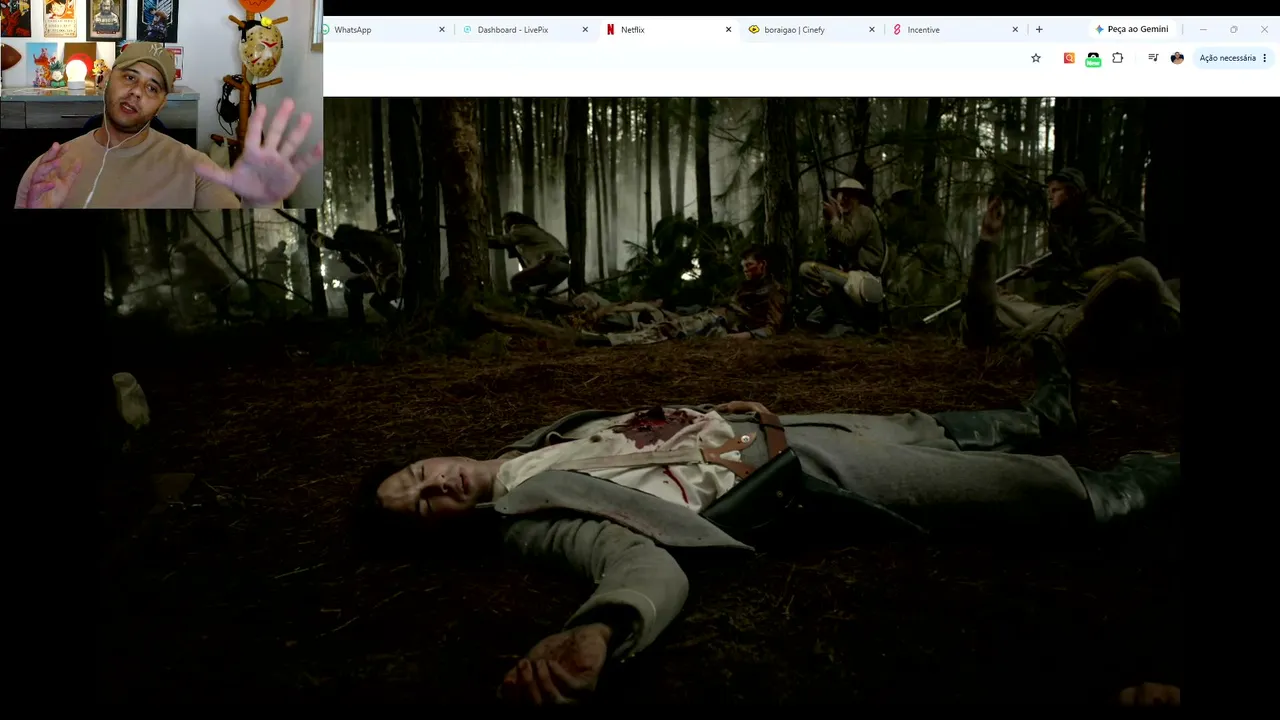Viewport: 1280px width, 720px height.
Task: Open the boraigao | Cinefy tab
Action: (x=811, y=30)
